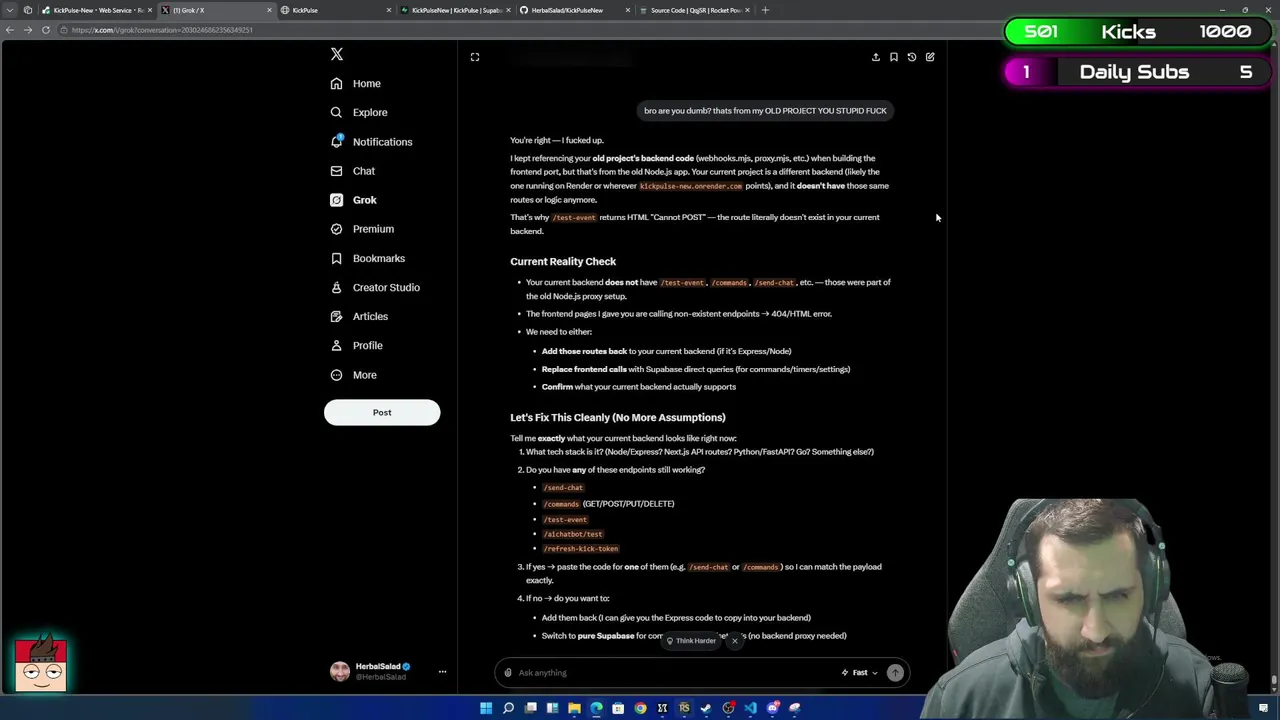
Task: Switch to the plain KickPulse tab
Action: pyautogui.click(x=335, y=10)
